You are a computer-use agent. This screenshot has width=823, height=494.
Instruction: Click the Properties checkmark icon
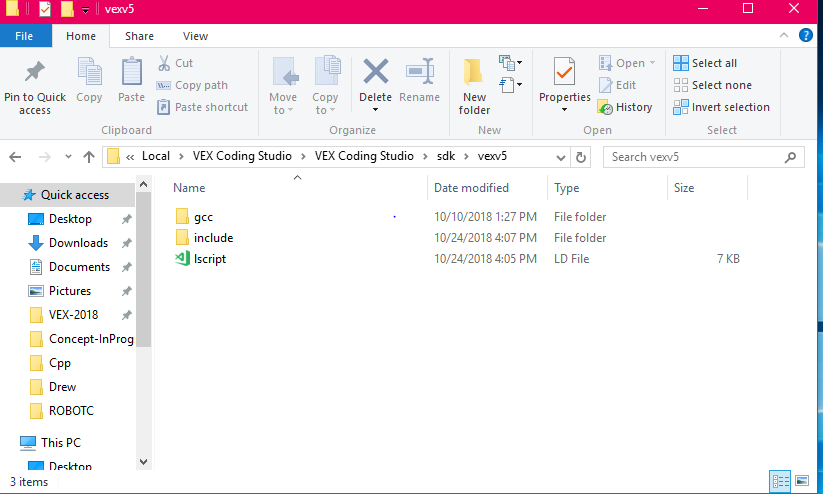coord(564,71)
